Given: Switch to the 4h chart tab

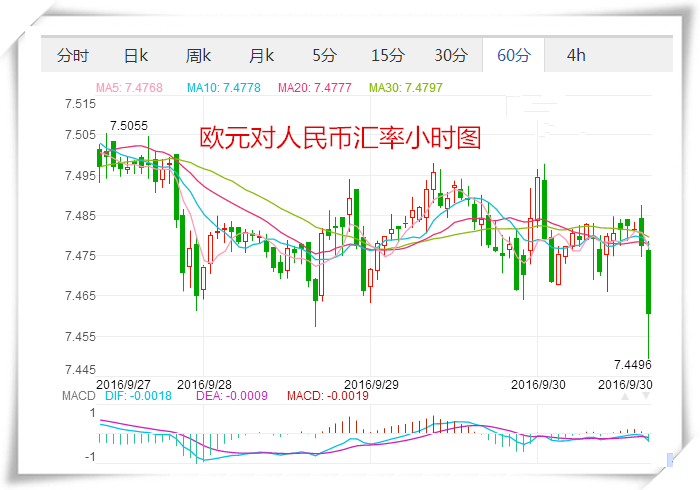Looking at the screenshot, I should 576,56.
